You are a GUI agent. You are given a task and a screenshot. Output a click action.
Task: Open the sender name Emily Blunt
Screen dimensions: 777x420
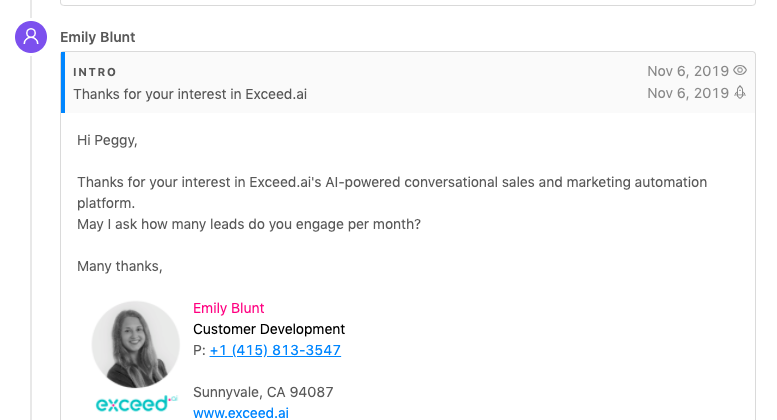(98, 37)
